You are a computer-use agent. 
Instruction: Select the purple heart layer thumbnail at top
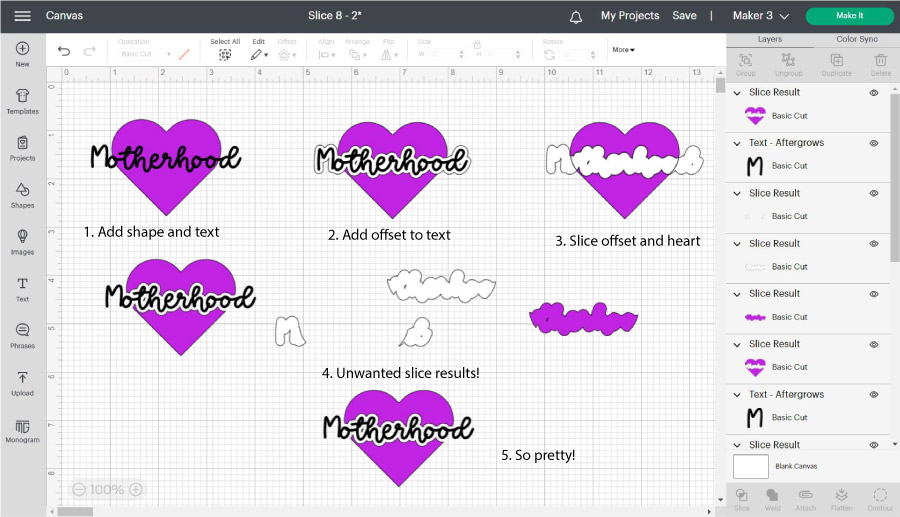[755, 116]
